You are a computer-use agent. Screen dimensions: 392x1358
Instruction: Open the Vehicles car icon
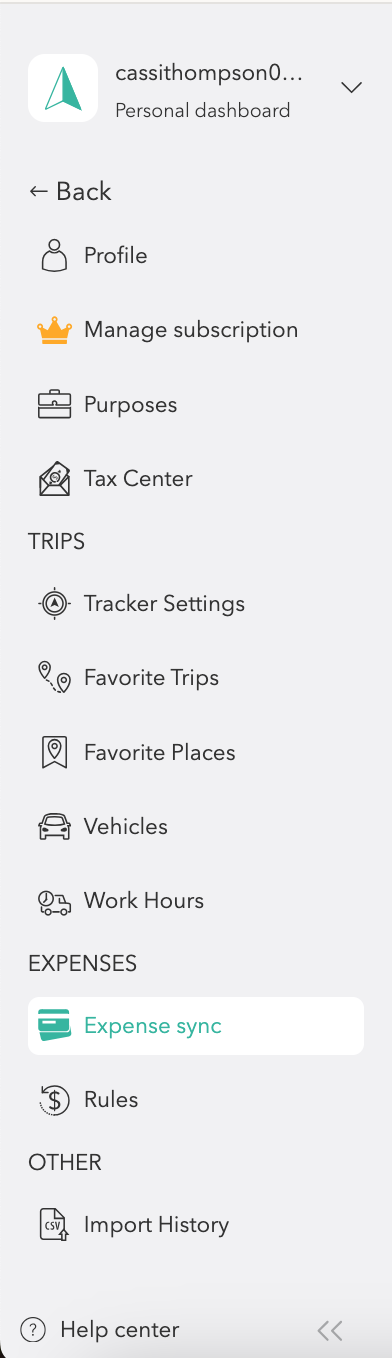click(54, 827)
